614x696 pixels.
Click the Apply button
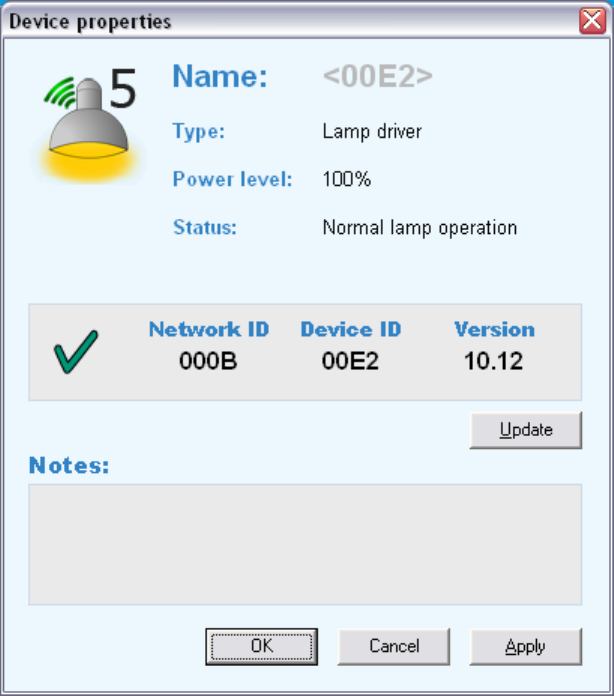pyautogui.click(x=526, y=646)
